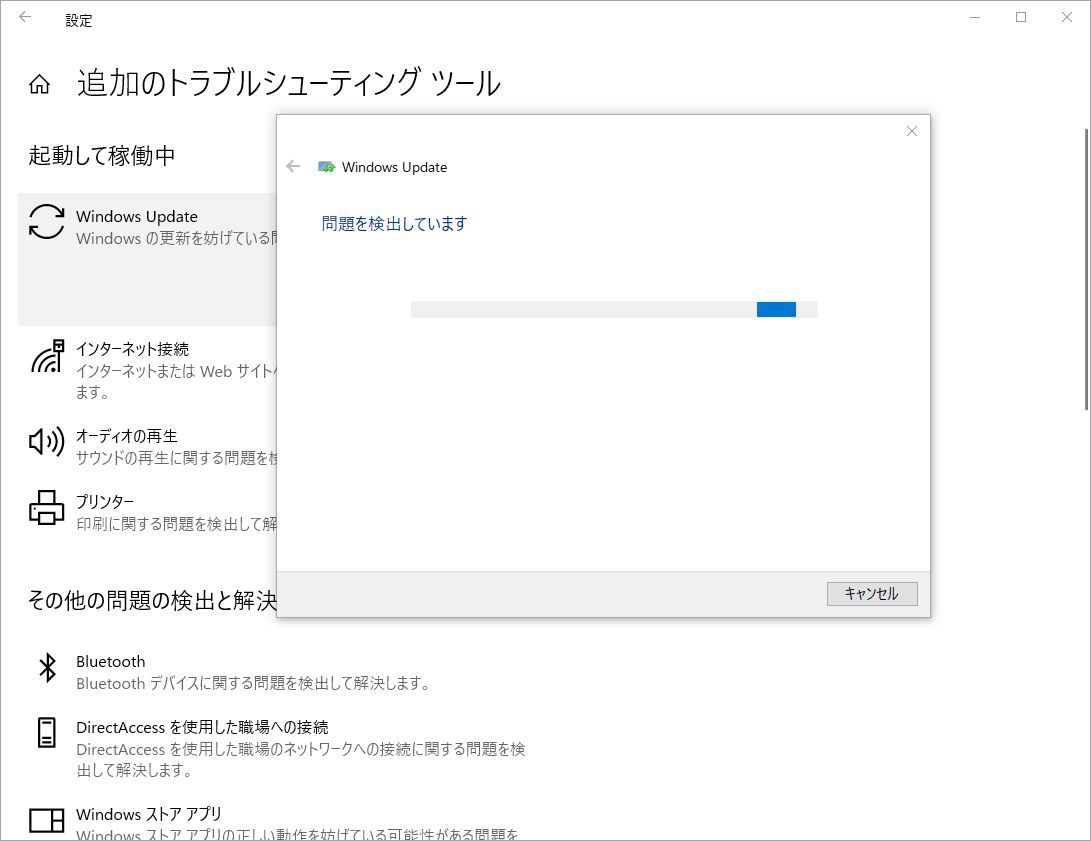Click the 起動して稼働中 section heading
The width and height of the screenshot is (1091, 841).
tap(102, 155)
